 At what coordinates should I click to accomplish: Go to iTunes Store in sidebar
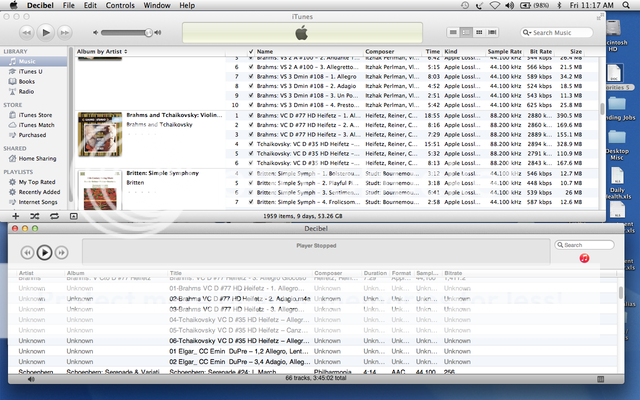pos(33,115)
